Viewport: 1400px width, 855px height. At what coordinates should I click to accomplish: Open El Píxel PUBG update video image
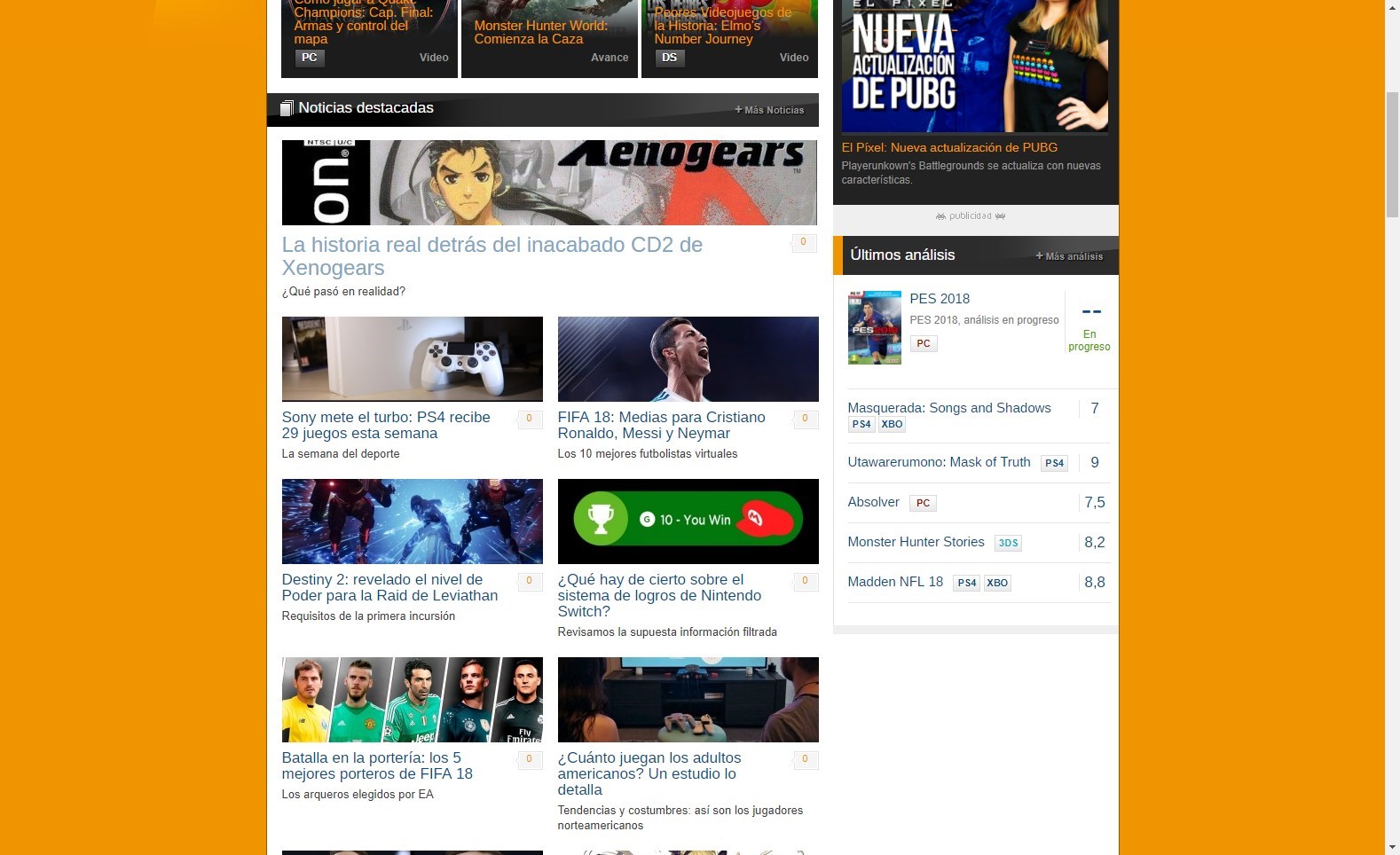[x=974, y=66]
